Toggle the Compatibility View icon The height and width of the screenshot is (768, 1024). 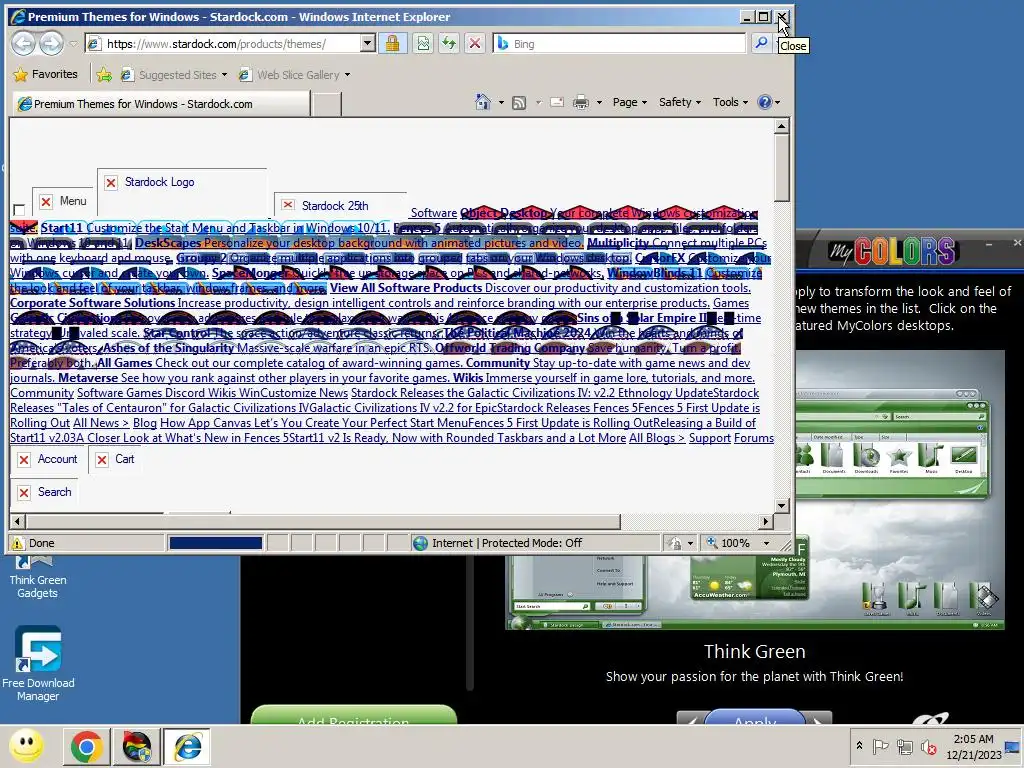tap(423, 44)
